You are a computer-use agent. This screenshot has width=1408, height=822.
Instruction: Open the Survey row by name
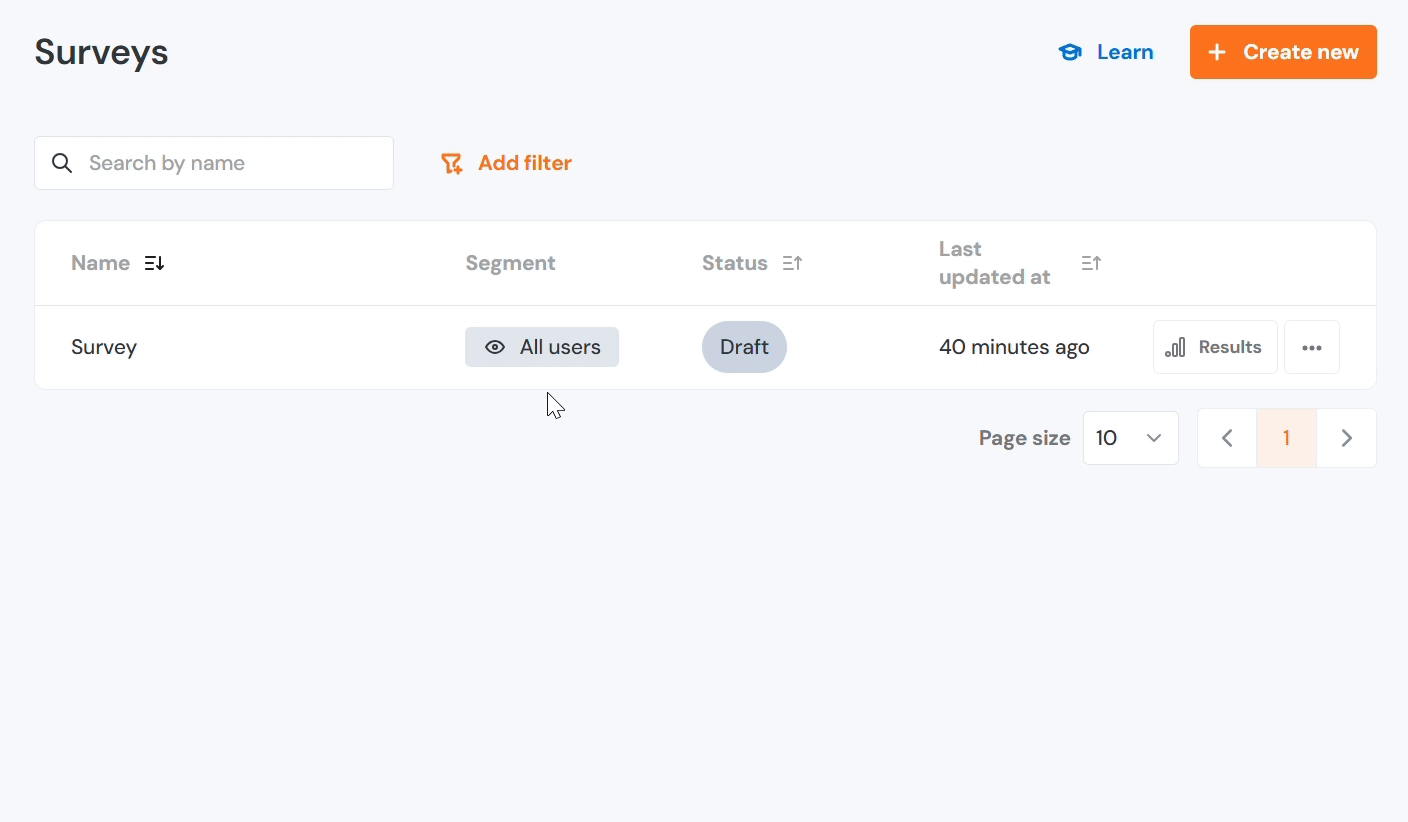[104, 347]
